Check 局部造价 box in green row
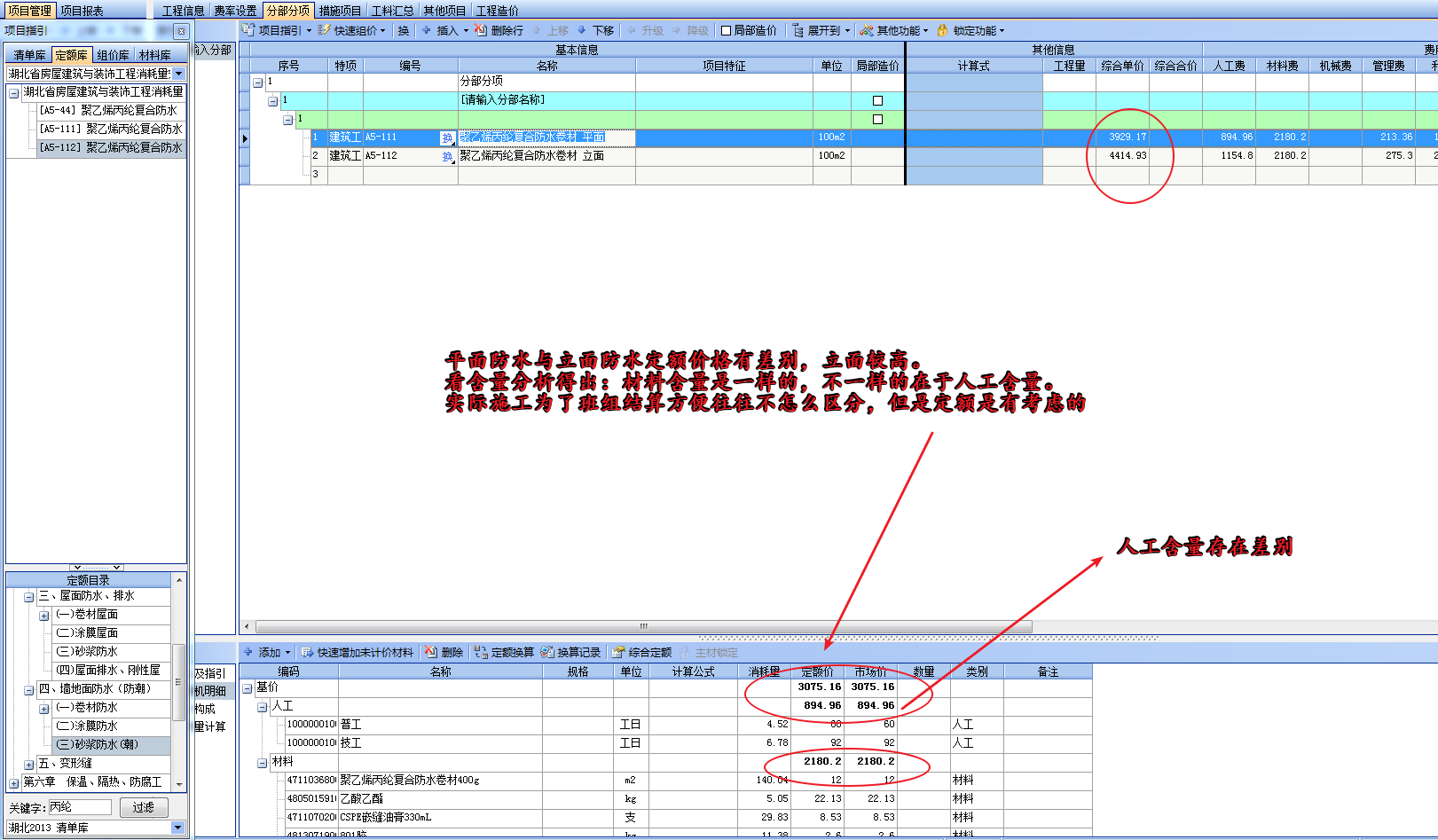 877,119
